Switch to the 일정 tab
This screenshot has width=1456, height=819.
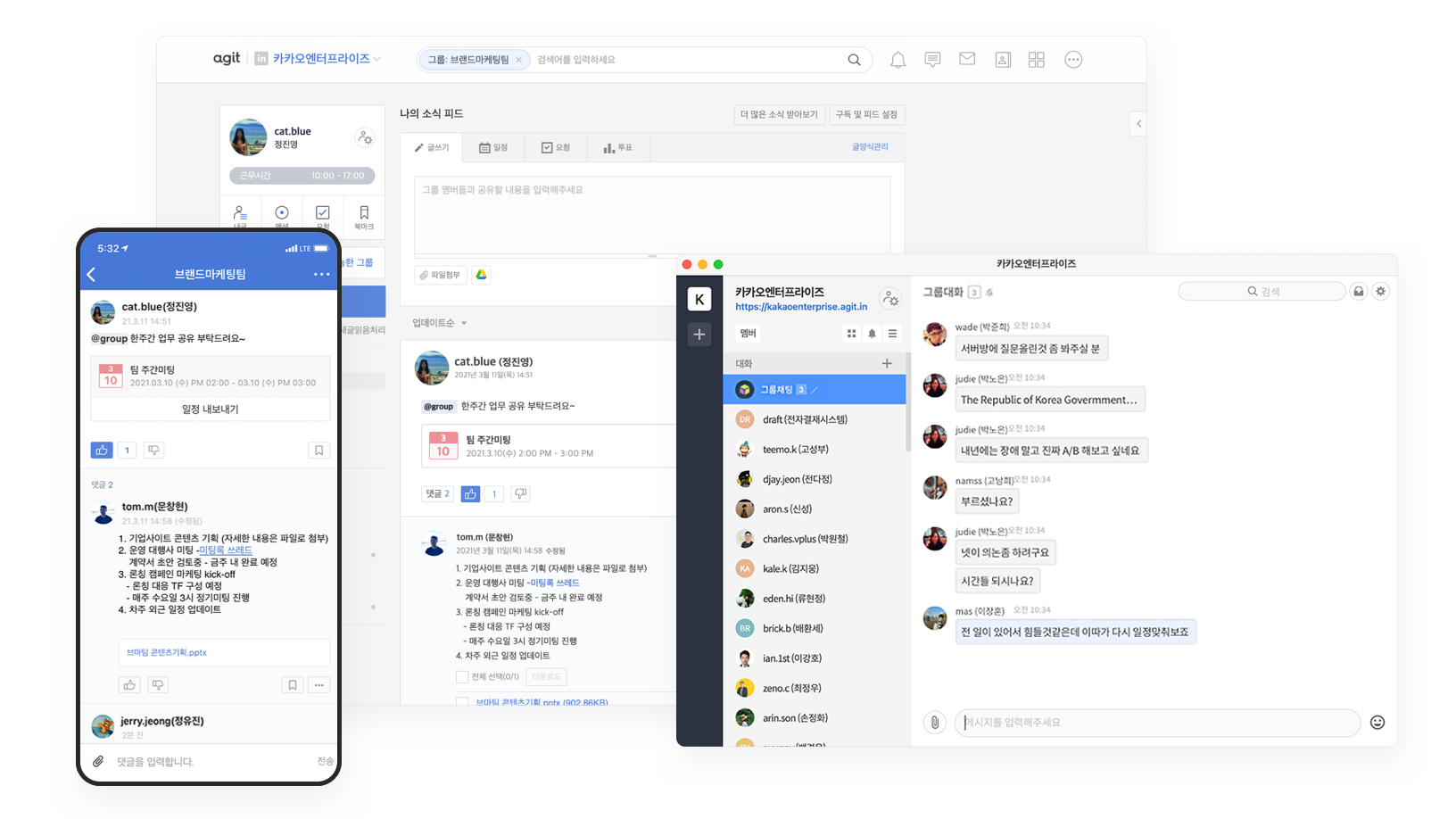tap(493, 148)
